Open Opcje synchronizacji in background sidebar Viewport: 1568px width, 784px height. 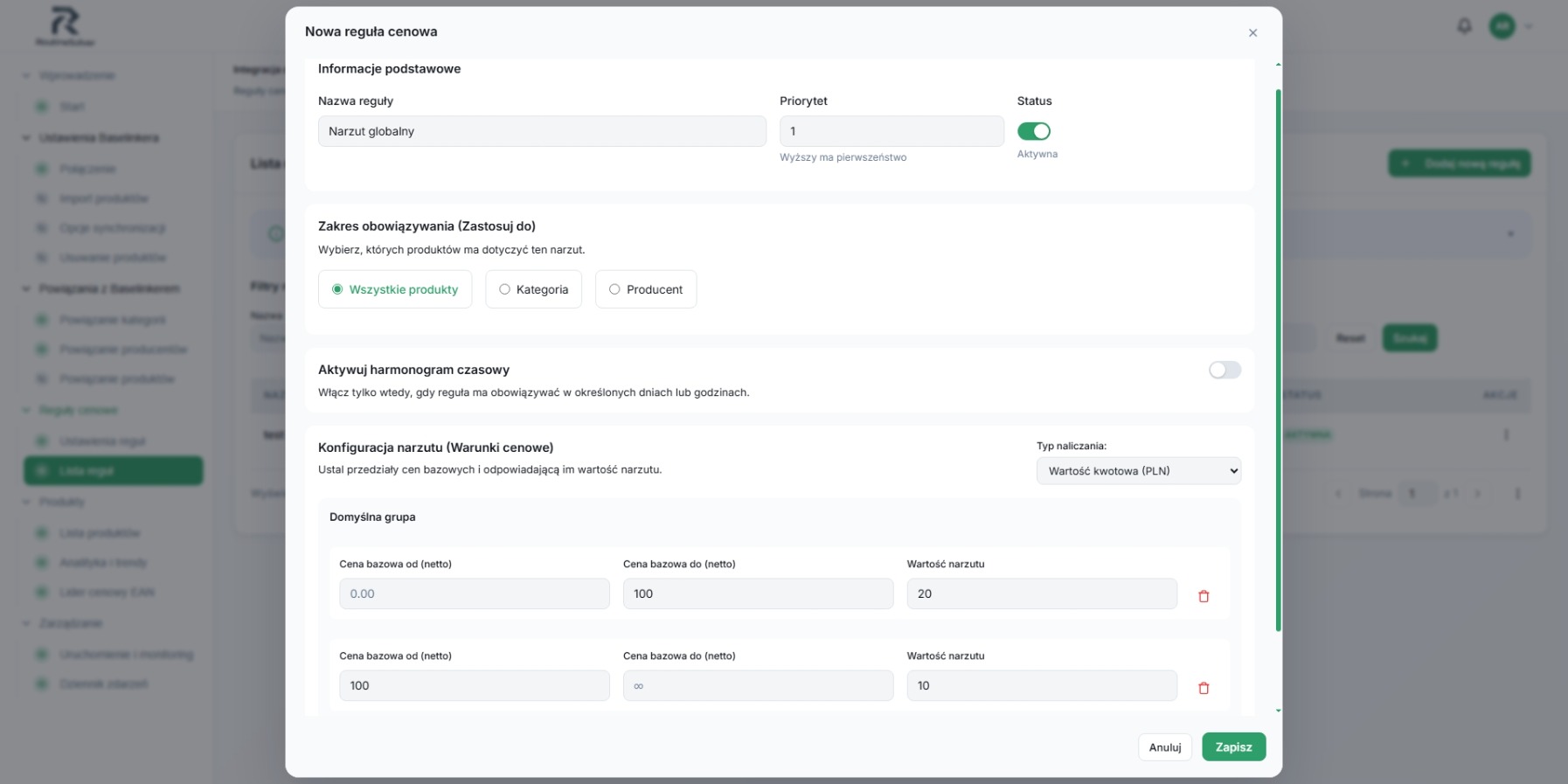point(112,228)
